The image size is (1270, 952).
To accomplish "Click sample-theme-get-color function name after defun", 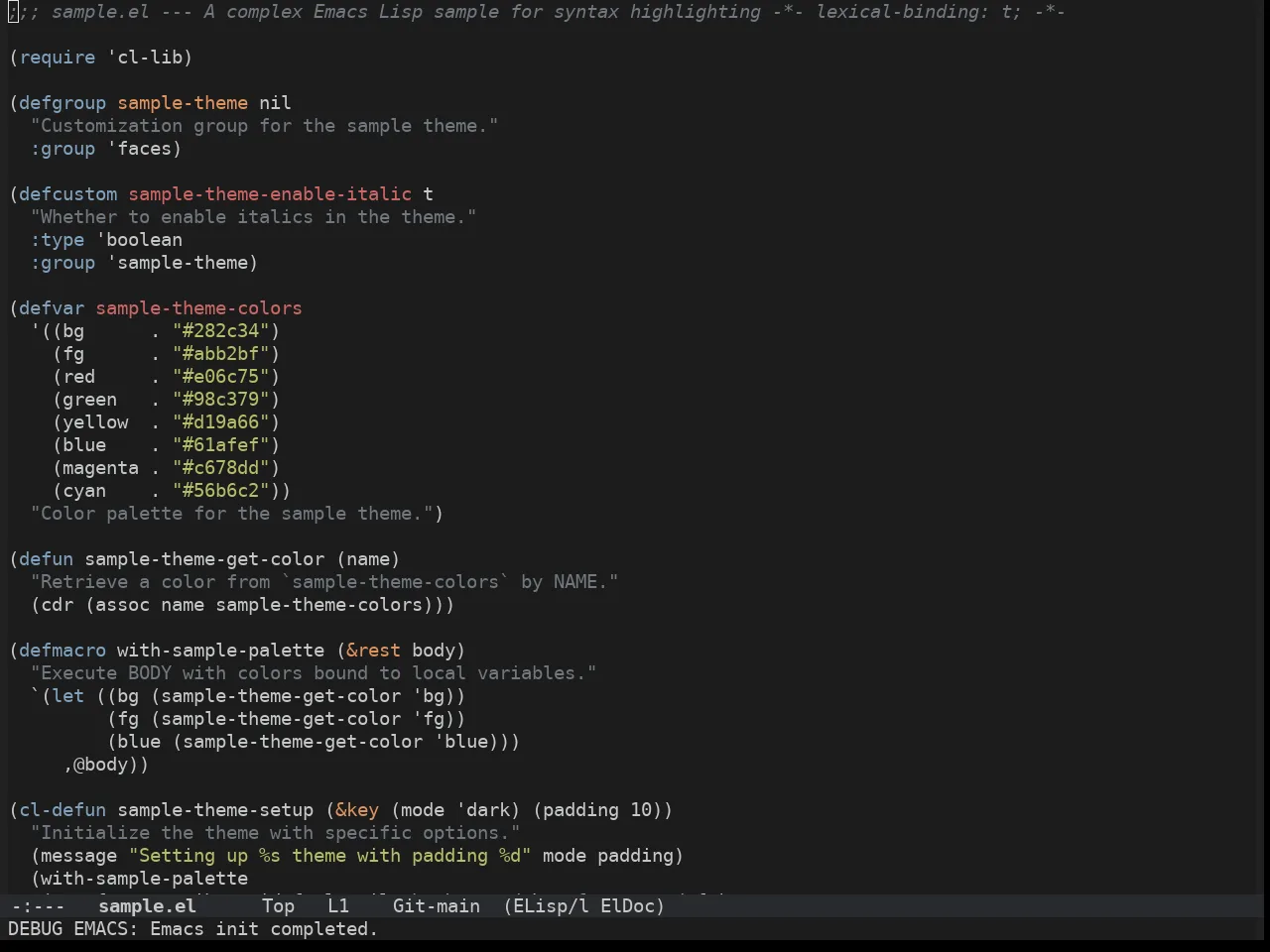I will [x=204, y=559].
